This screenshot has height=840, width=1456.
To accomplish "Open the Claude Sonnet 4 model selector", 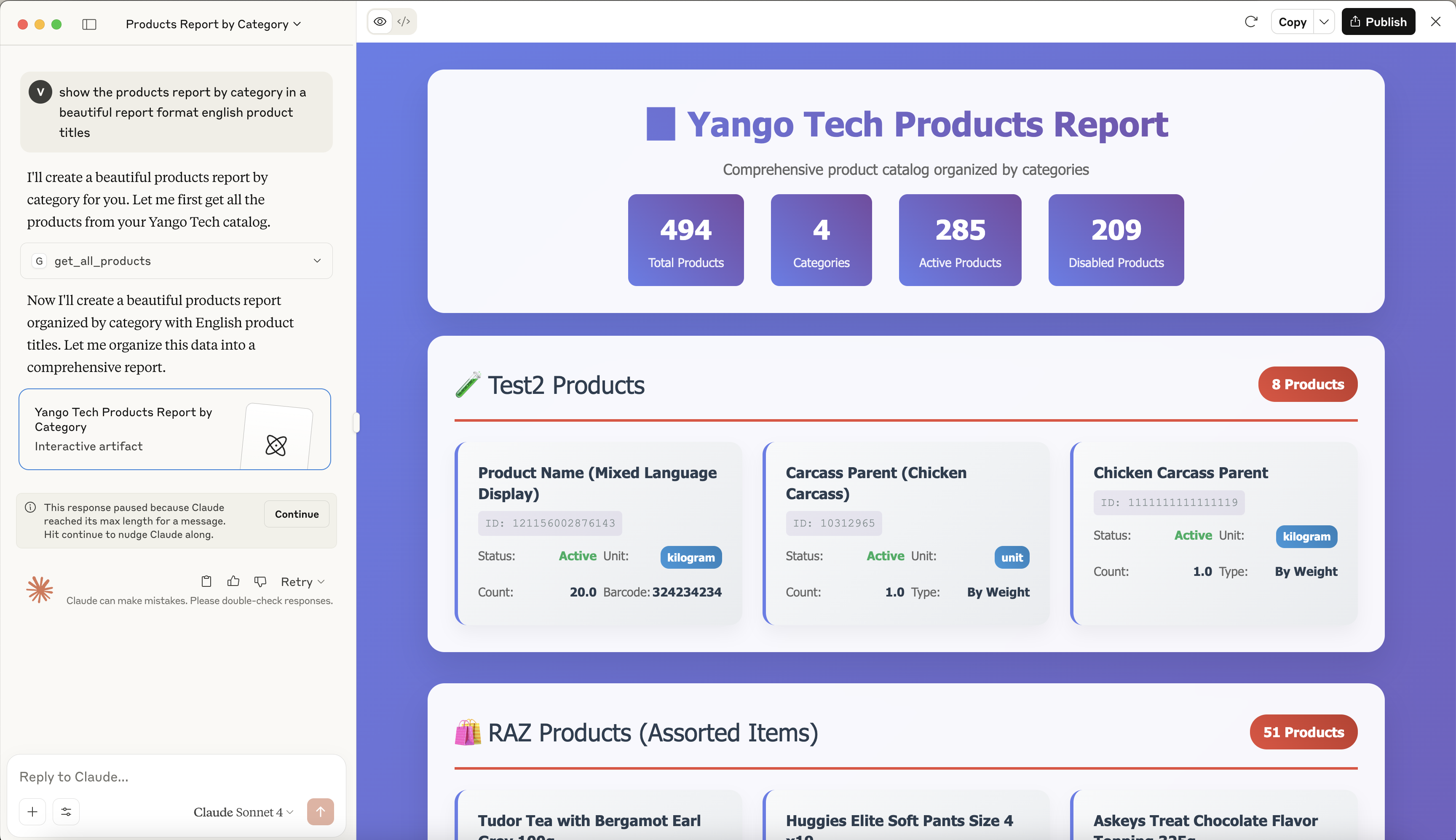I will 242,811.
